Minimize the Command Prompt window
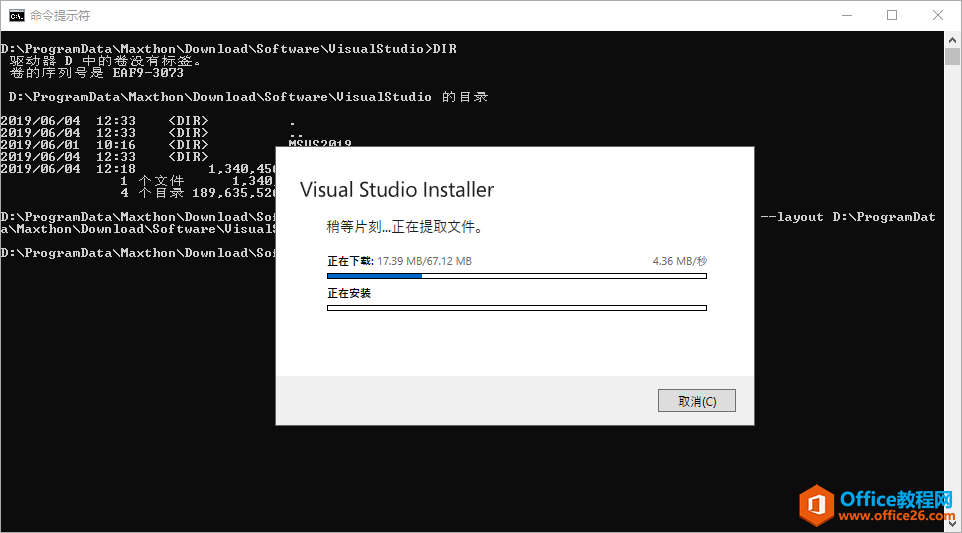 pyautogui.click(x=847, y=15)
